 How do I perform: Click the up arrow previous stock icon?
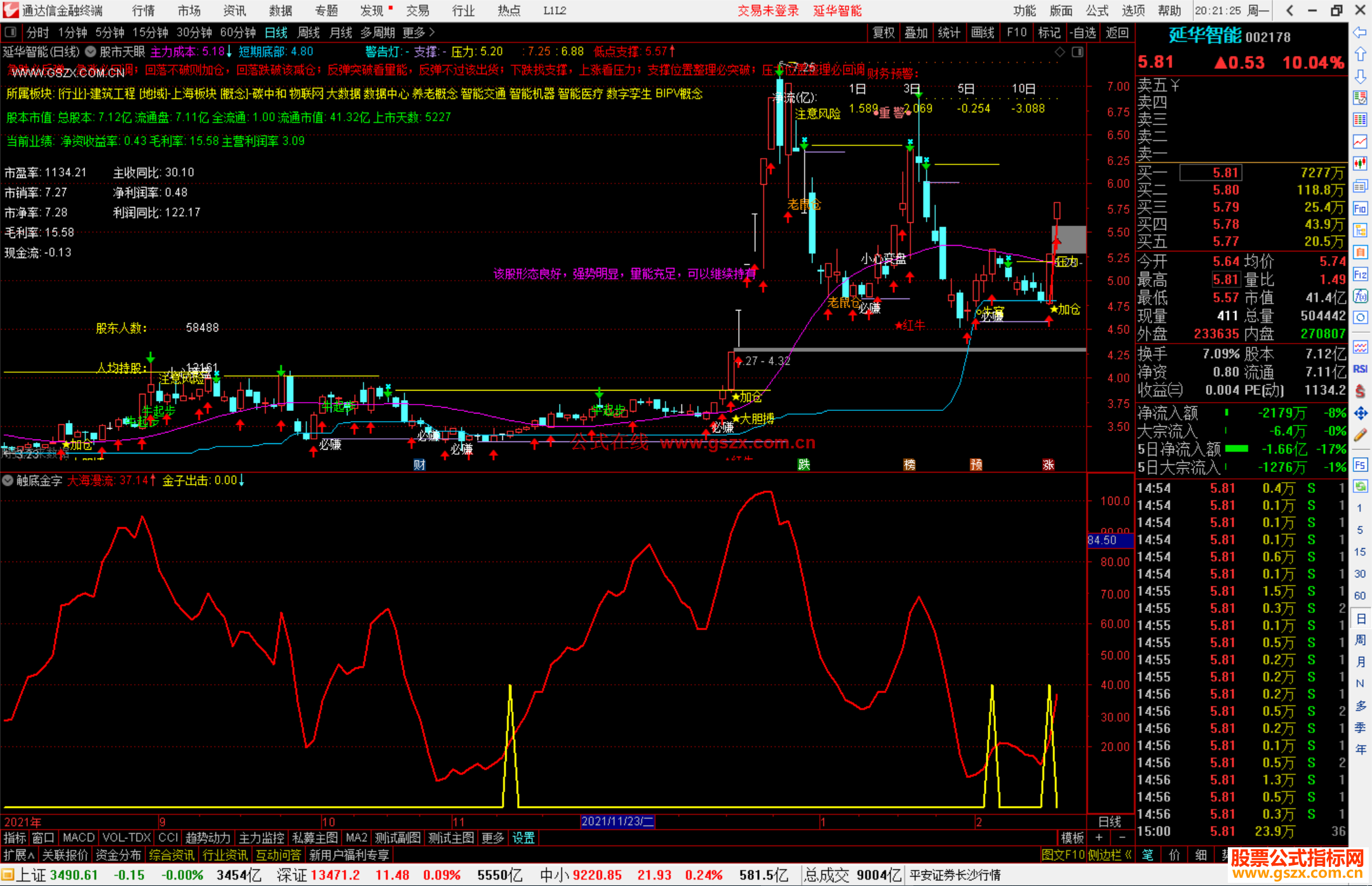(1360, 55)
